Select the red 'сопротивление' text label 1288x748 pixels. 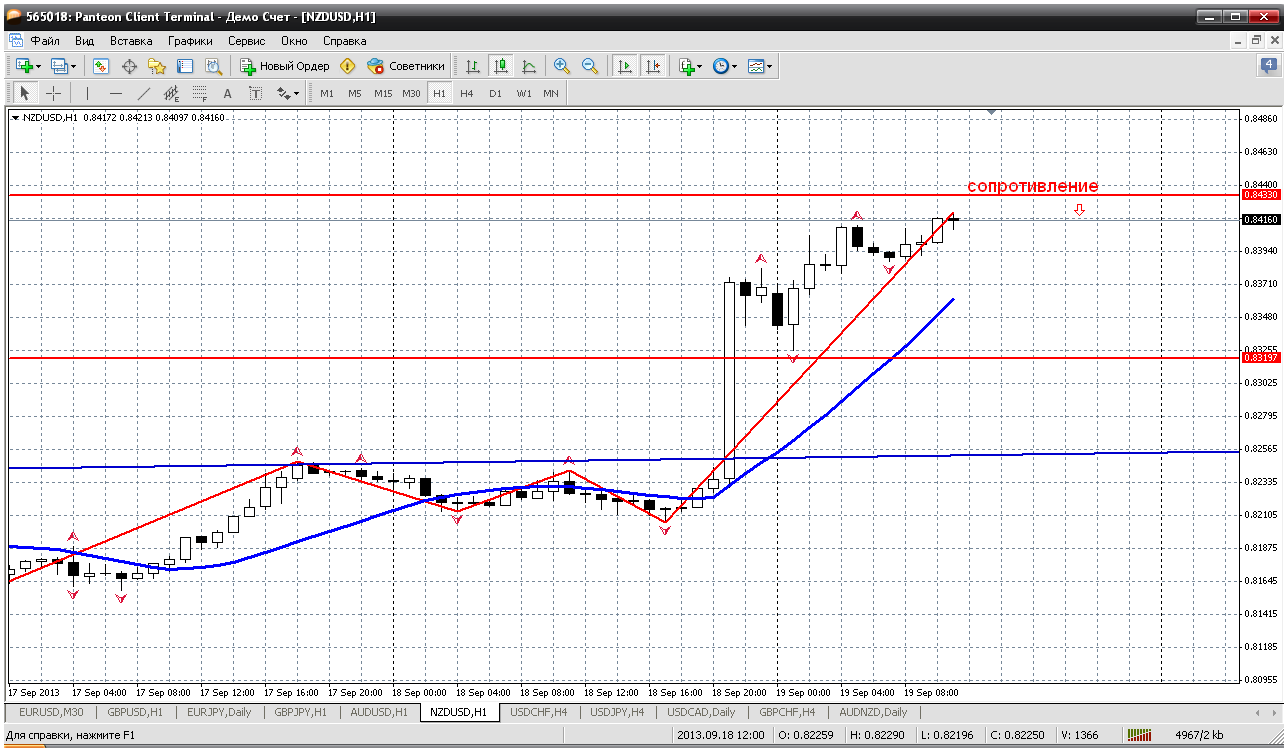(x=1032, y=186)
